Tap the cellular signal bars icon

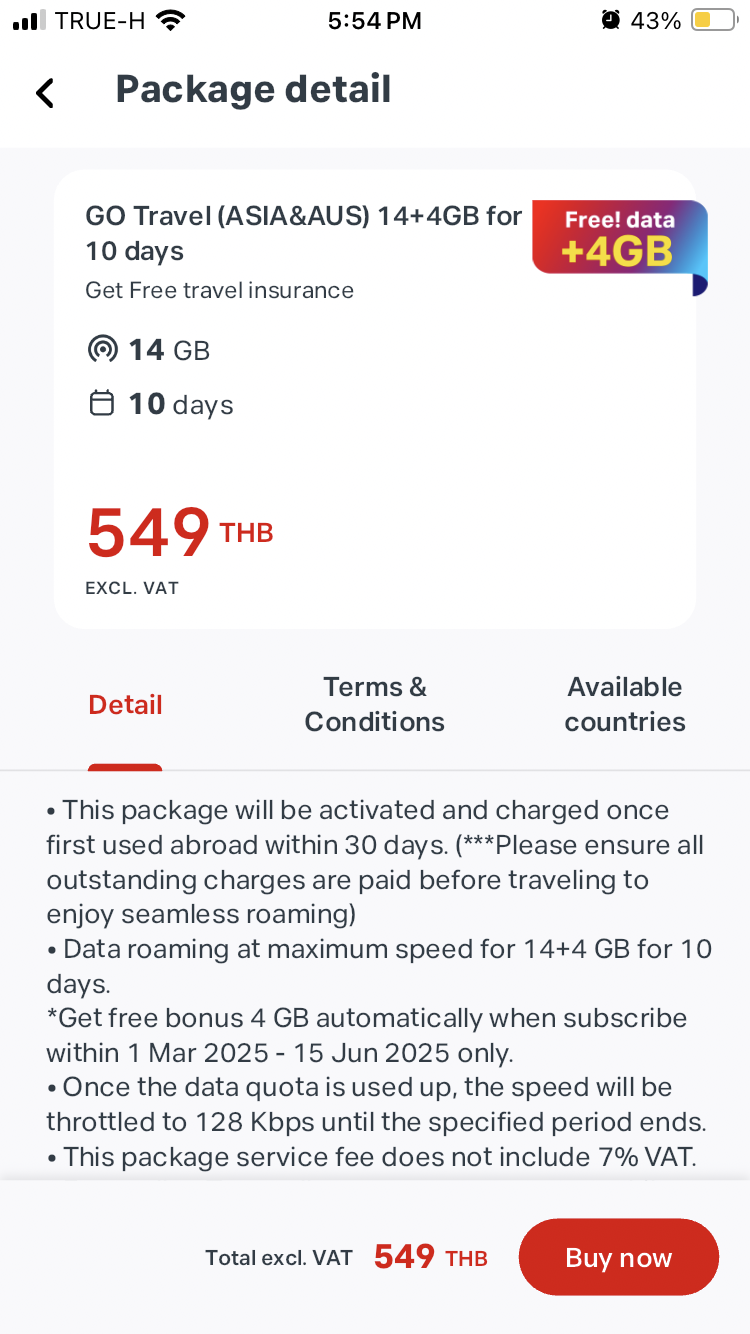(x=30, y=20)
